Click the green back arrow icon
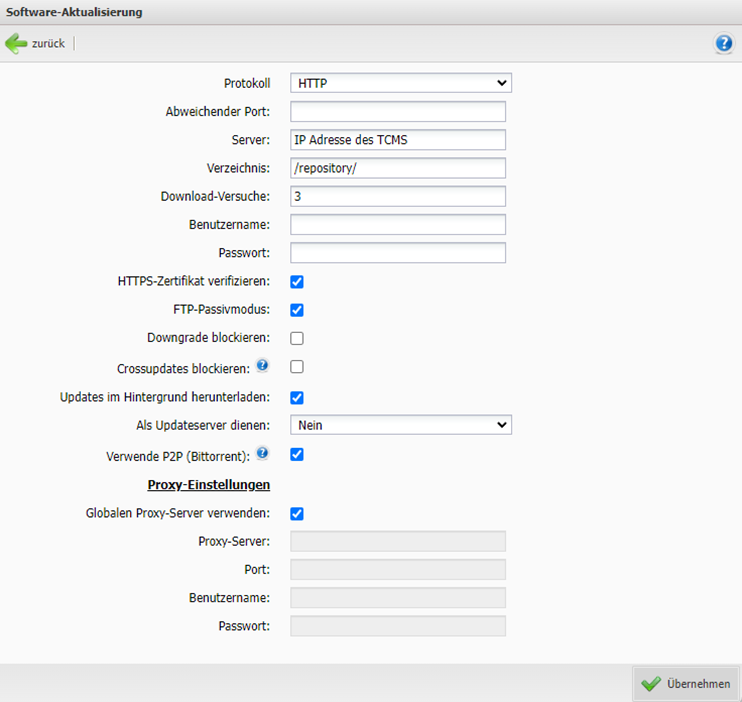 point(17,43)
